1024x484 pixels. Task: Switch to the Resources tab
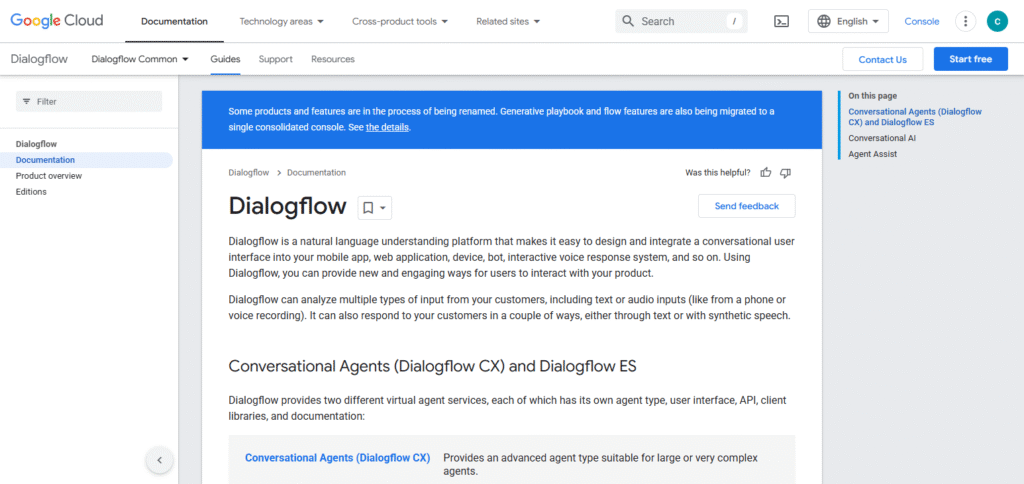(333, 59)
